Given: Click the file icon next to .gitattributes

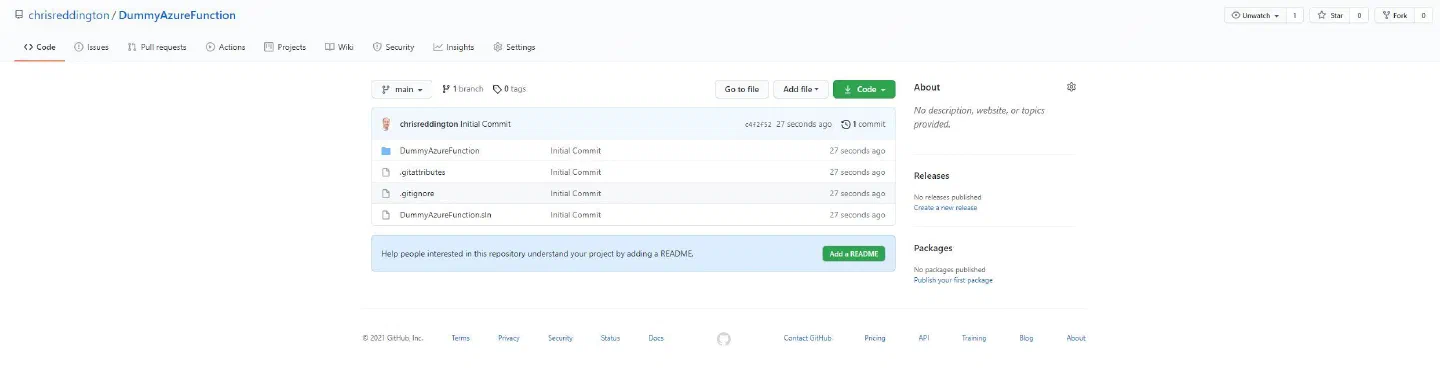Looking at the screenshot, I should (x=386, y=172).
